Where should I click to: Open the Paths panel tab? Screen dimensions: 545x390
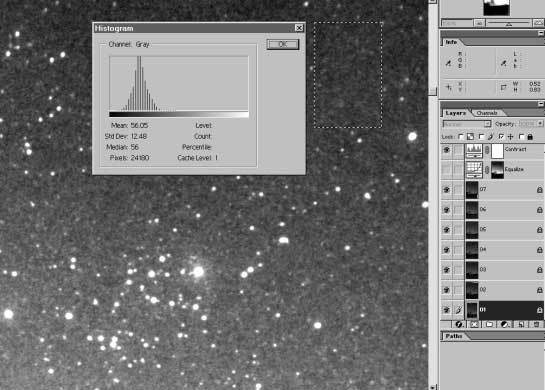(x=454, y=336)
